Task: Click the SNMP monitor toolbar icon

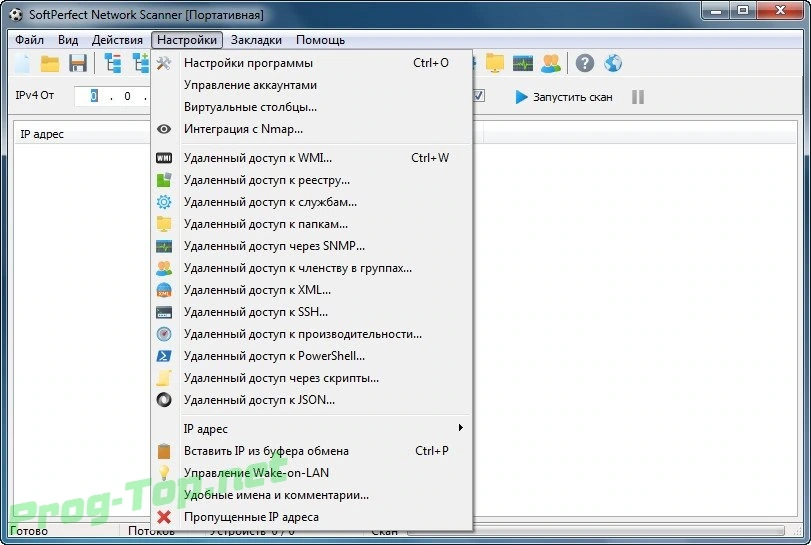Action: [523, 64]
